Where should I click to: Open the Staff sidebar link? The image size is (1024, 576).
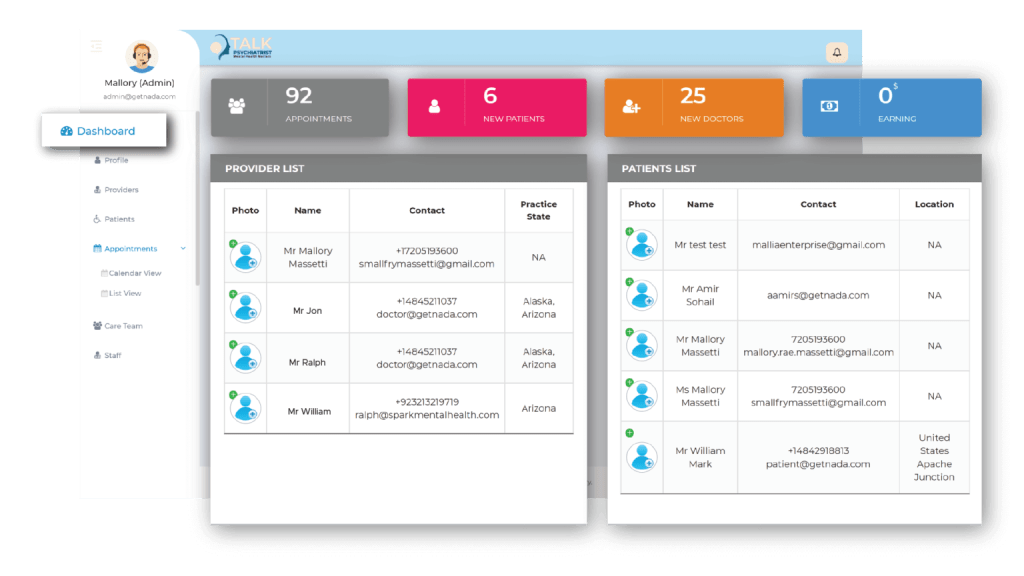[x=112, y=355]
